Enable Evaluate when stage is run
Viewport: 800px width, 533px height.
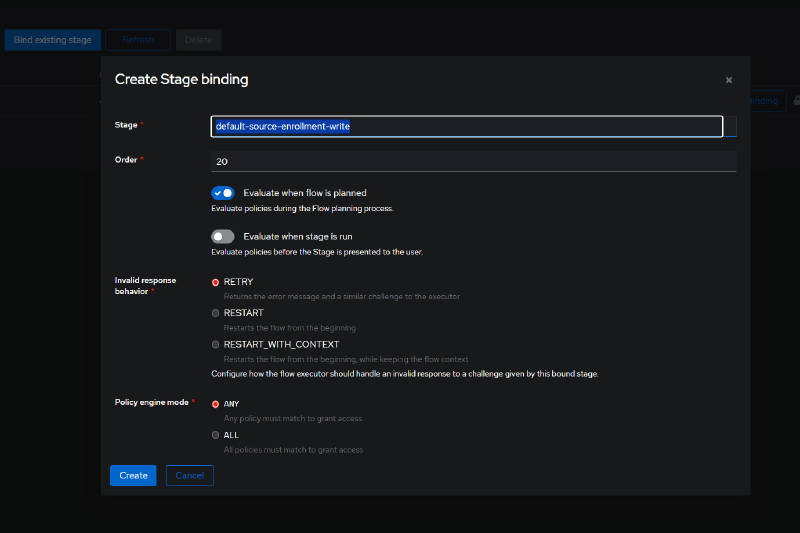(x=223, y=237)
